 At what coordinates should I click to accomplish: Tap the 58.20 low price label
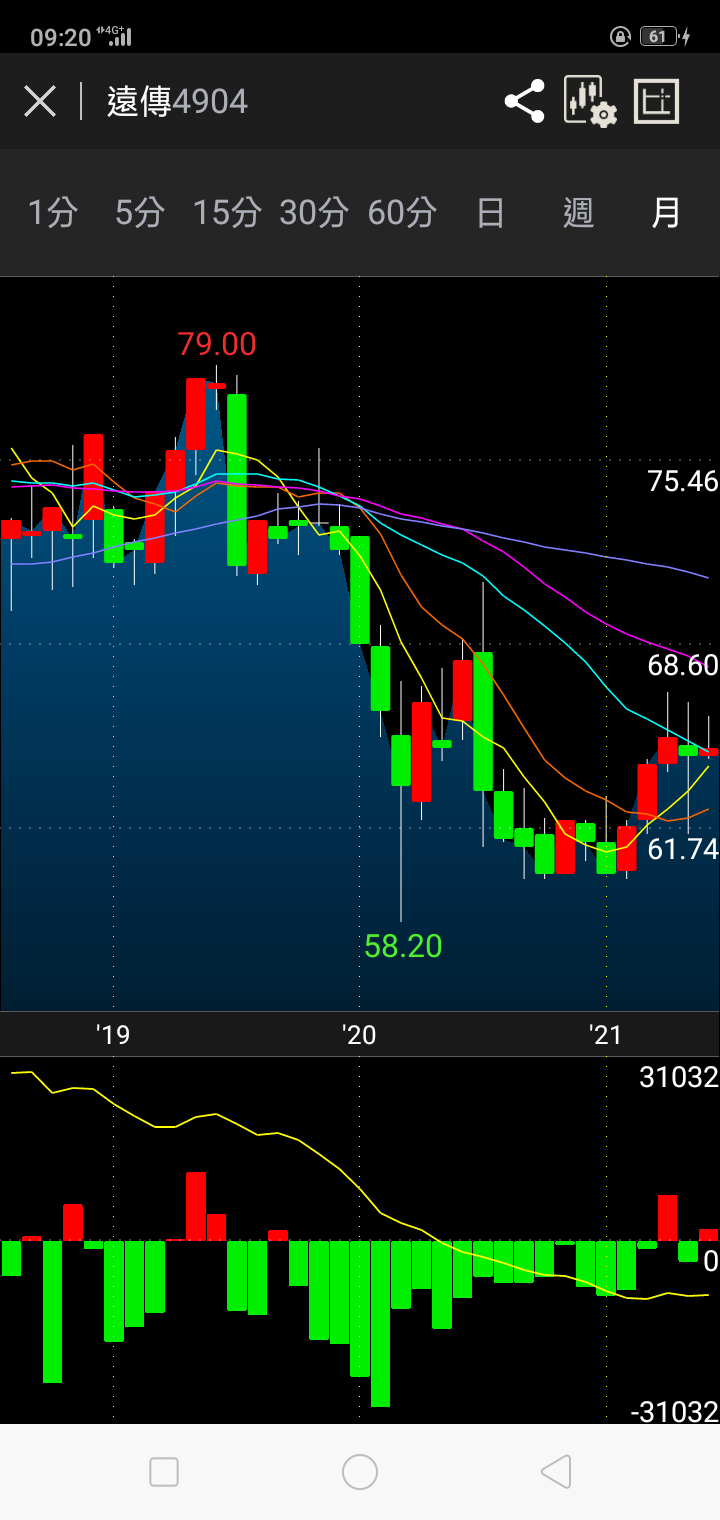[x=403, y=945]
